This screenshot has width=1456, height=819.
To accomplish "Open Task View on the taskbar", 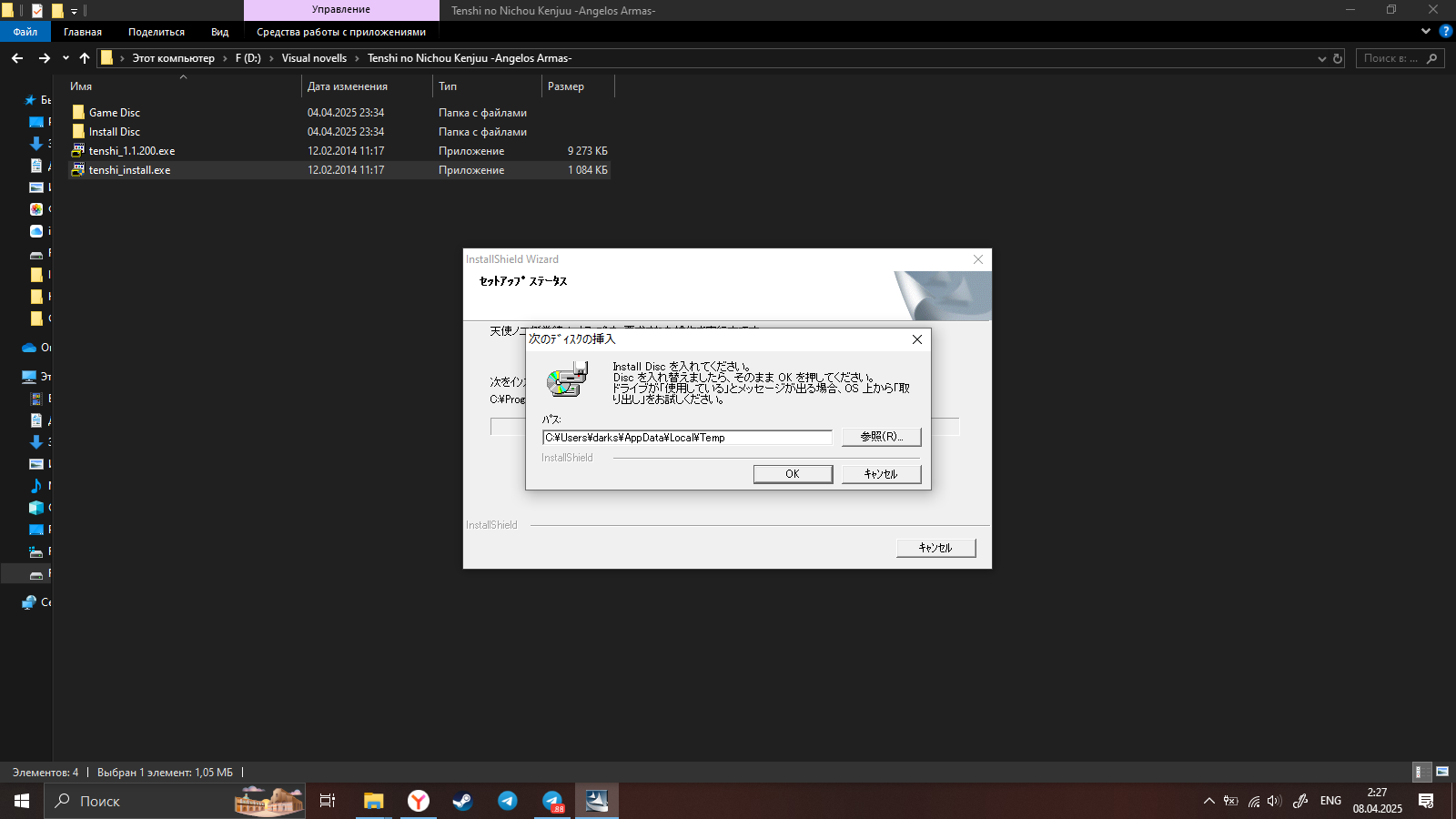I will click(328, 801).
